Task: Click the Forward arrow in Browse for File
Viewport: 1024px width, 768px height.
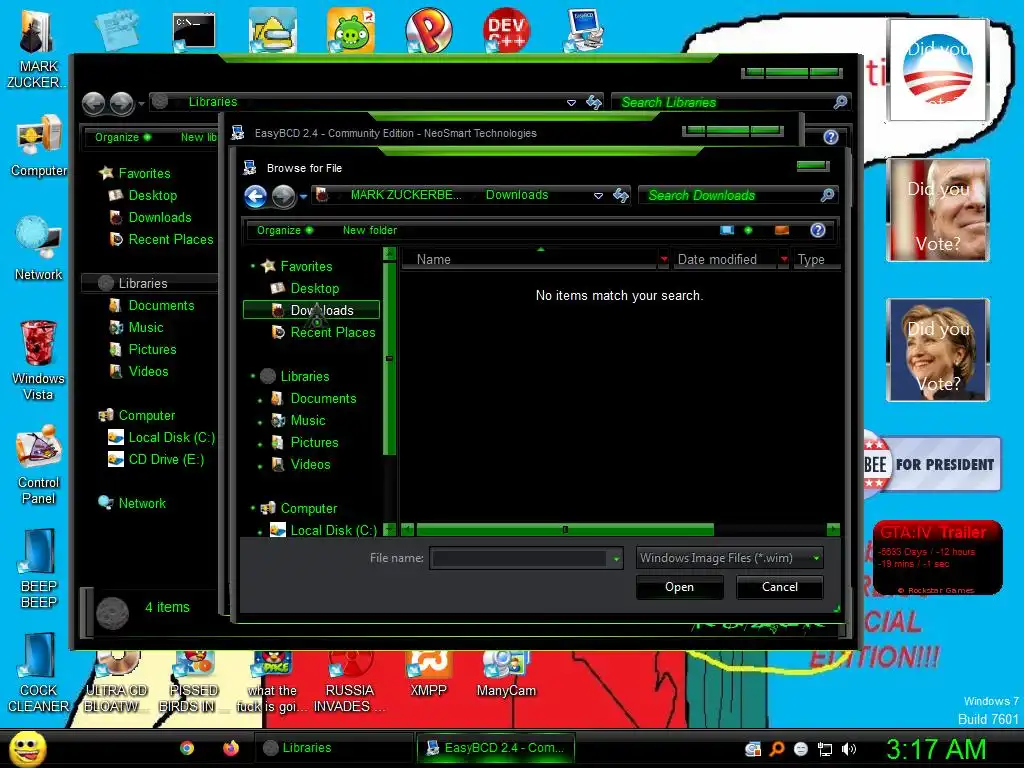Action: pyautogui.click(x=283, y=196)
